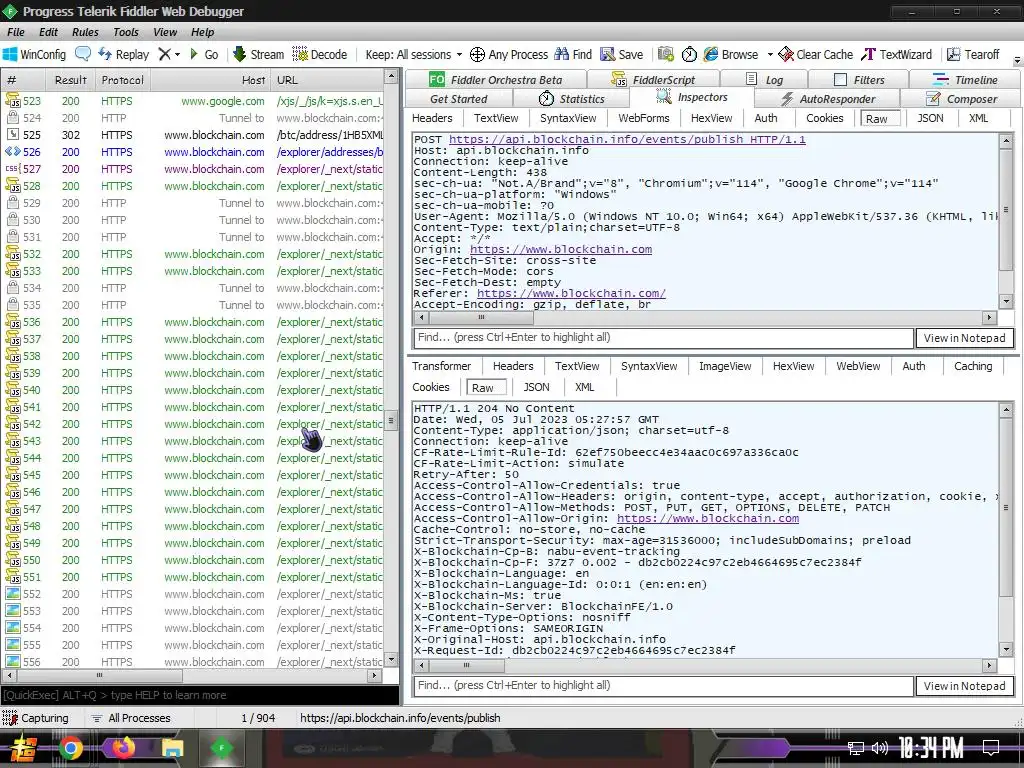Click View in Notepad for response

[x=965, y=686]
